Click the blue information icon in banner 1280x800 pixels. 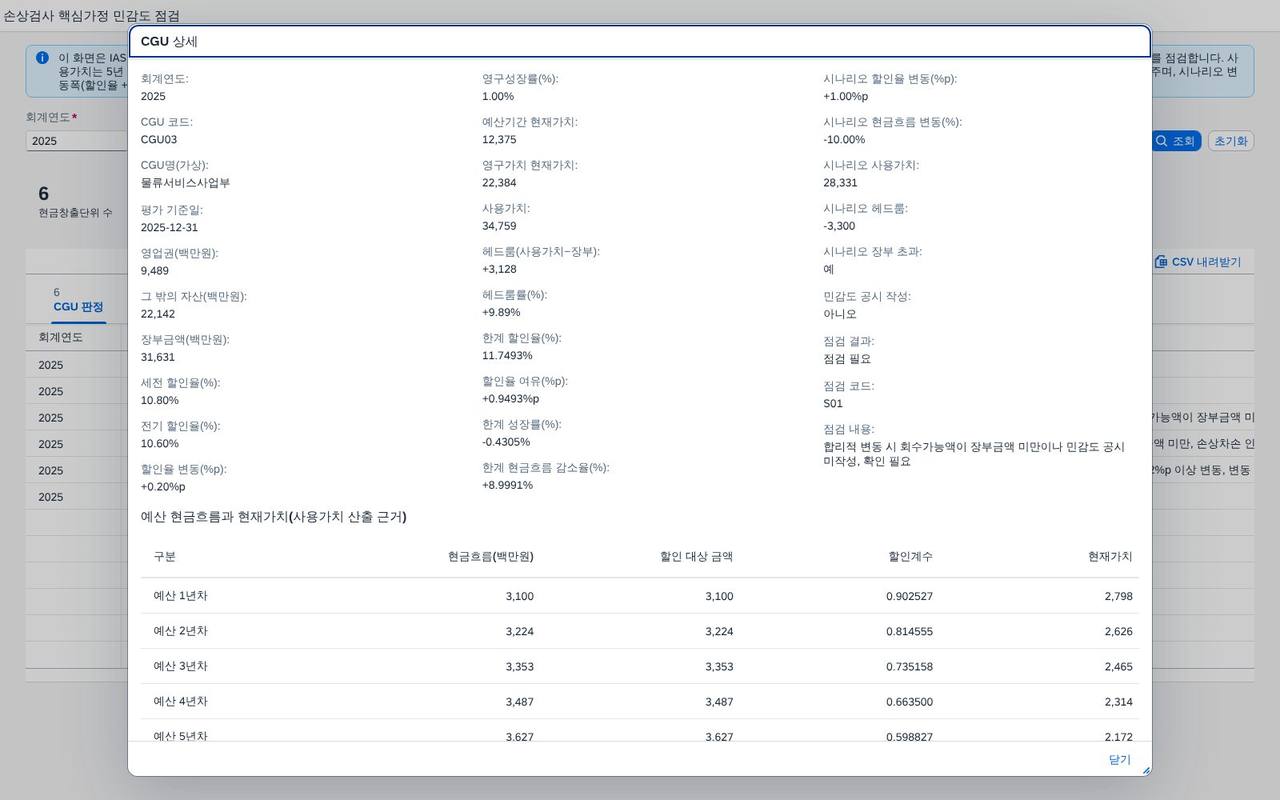[x=42, y=58]
